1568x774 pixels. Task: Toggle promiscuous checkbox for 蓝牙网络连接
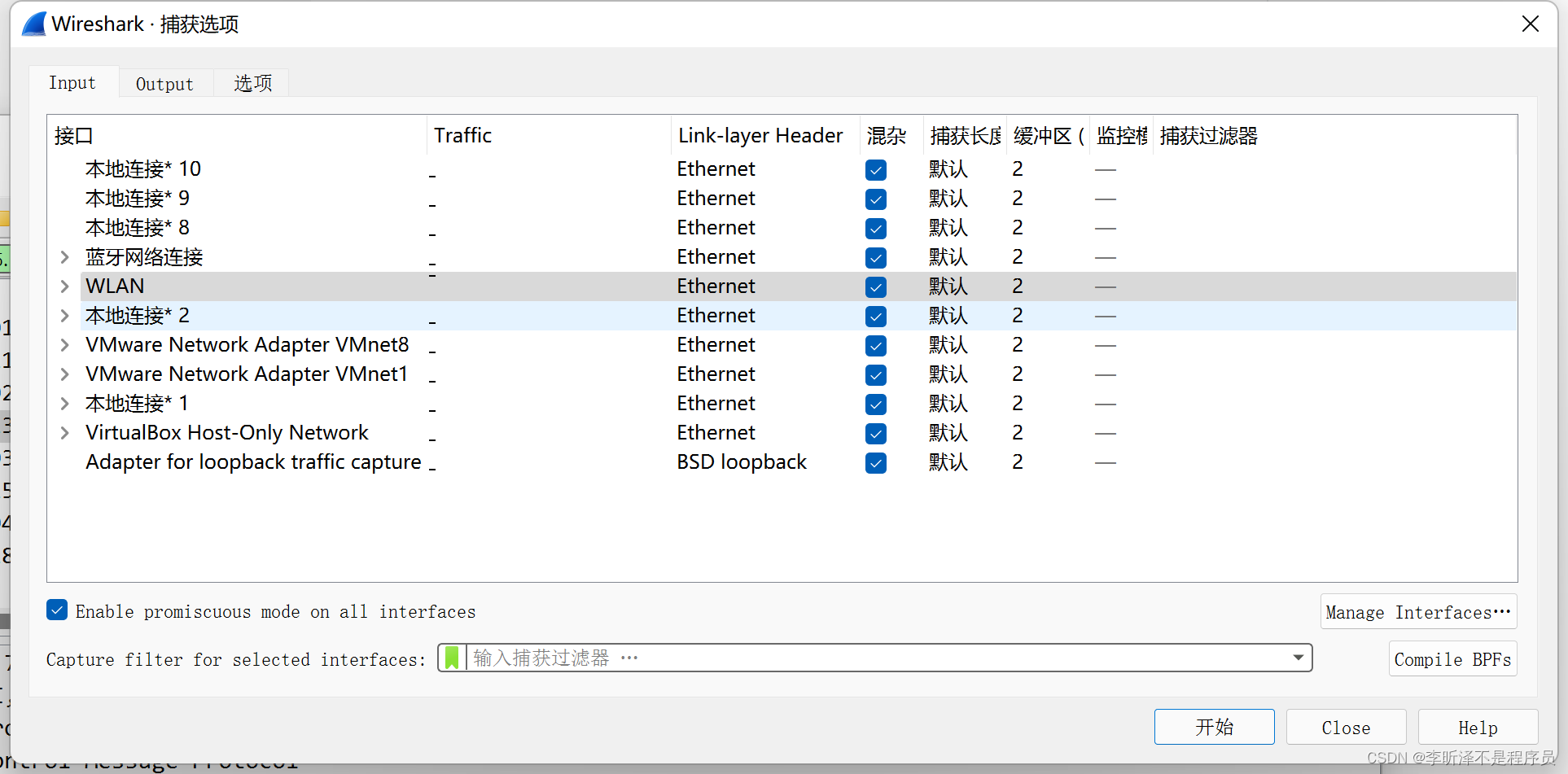(876, 258)
